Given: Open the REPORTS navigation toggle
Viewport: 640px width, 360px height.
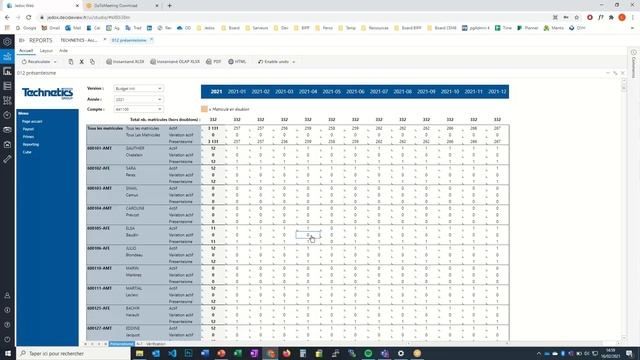Looking at the screenshot, I should (21, 40).
